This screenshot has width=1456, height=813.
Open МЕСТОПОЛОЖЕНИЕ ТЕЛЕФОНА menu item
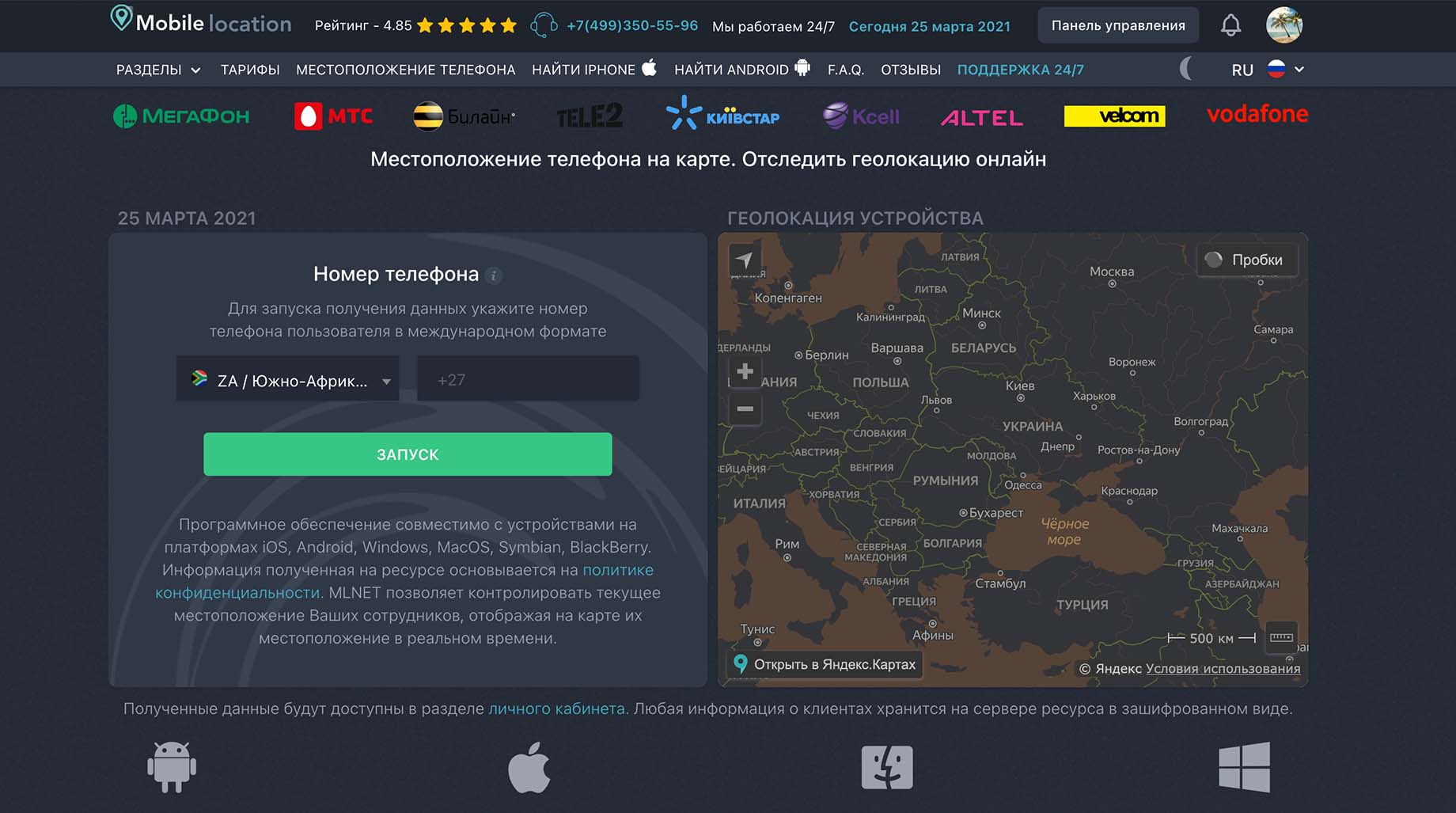click(x=406, y=70)
